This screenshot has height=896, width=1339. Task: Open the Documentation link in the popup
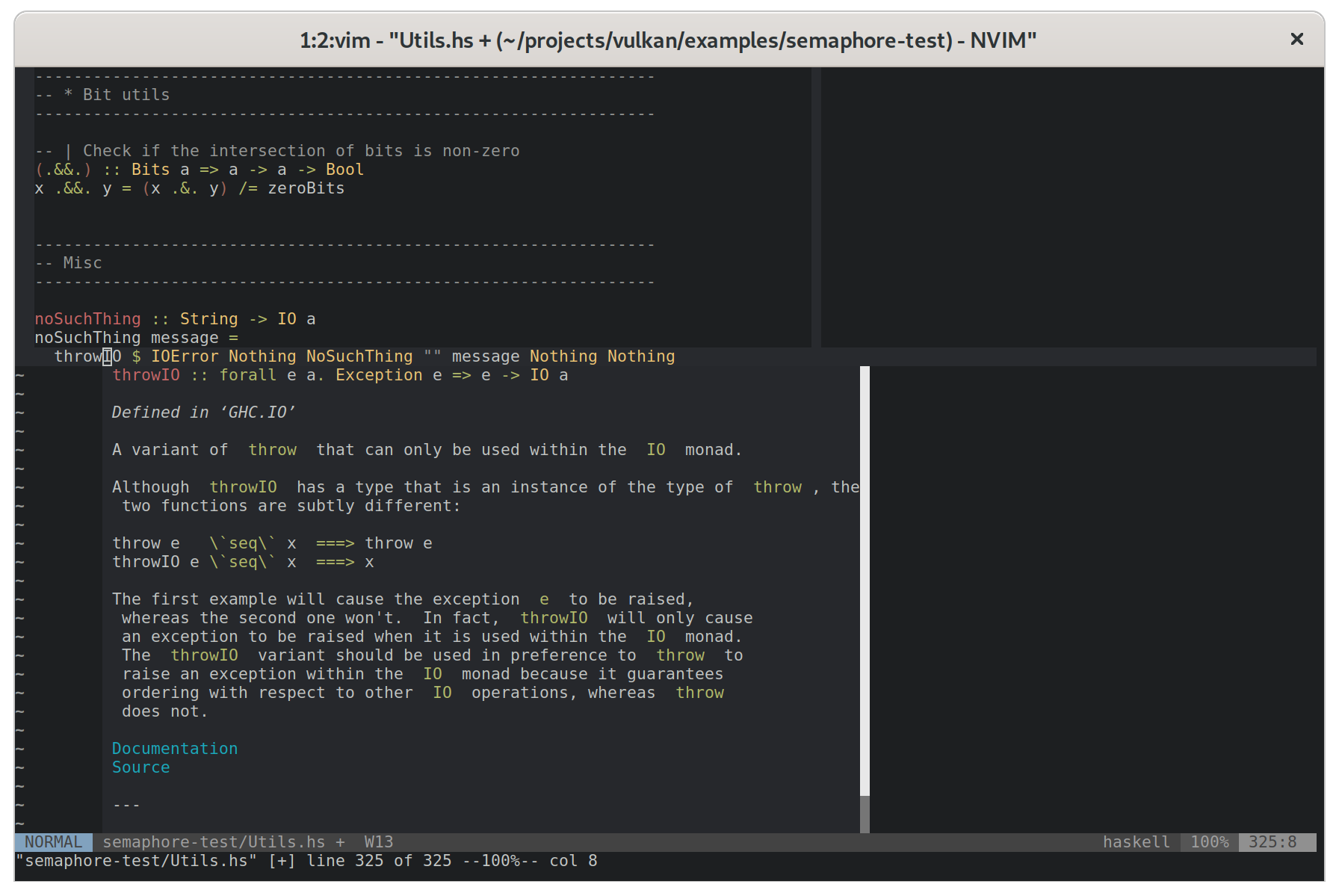click(x=174, y=748)
